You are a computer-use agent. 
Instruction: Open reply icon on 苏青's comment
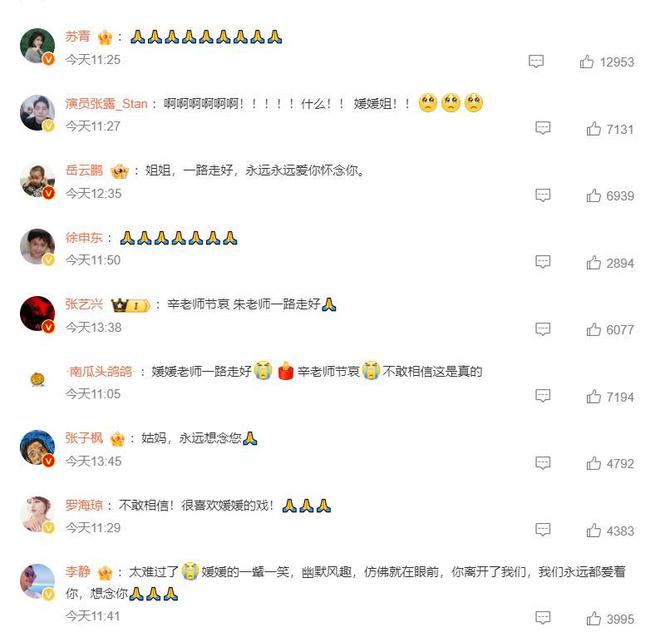[x=536, y=61]
